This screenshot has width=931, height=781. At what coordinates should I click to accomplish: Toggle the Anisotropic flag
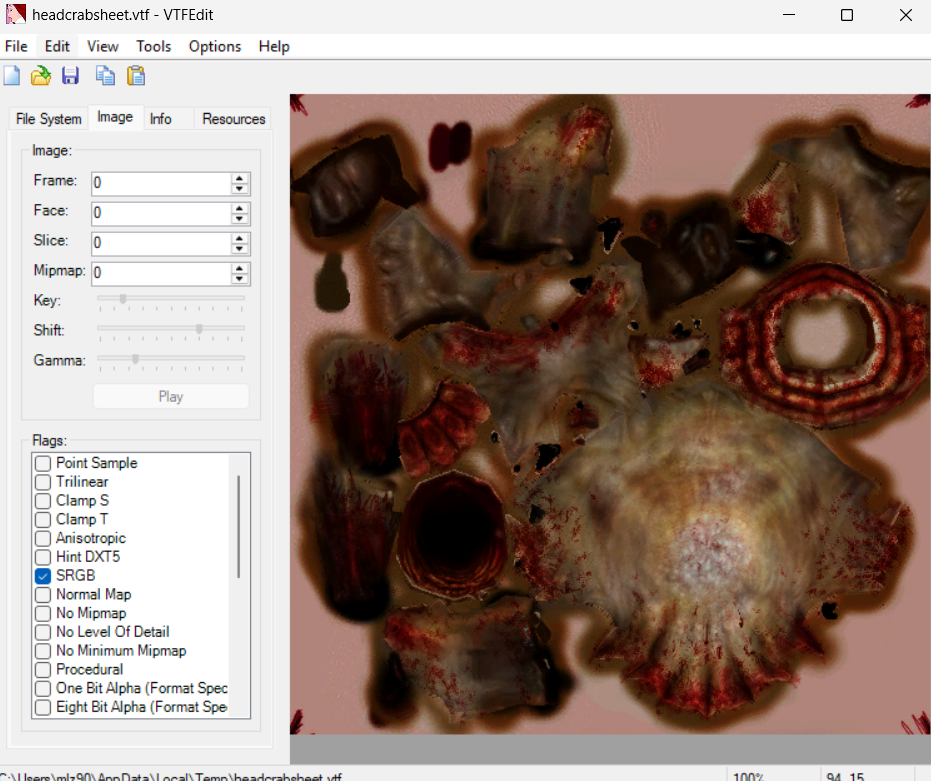[x=43, y=538]
